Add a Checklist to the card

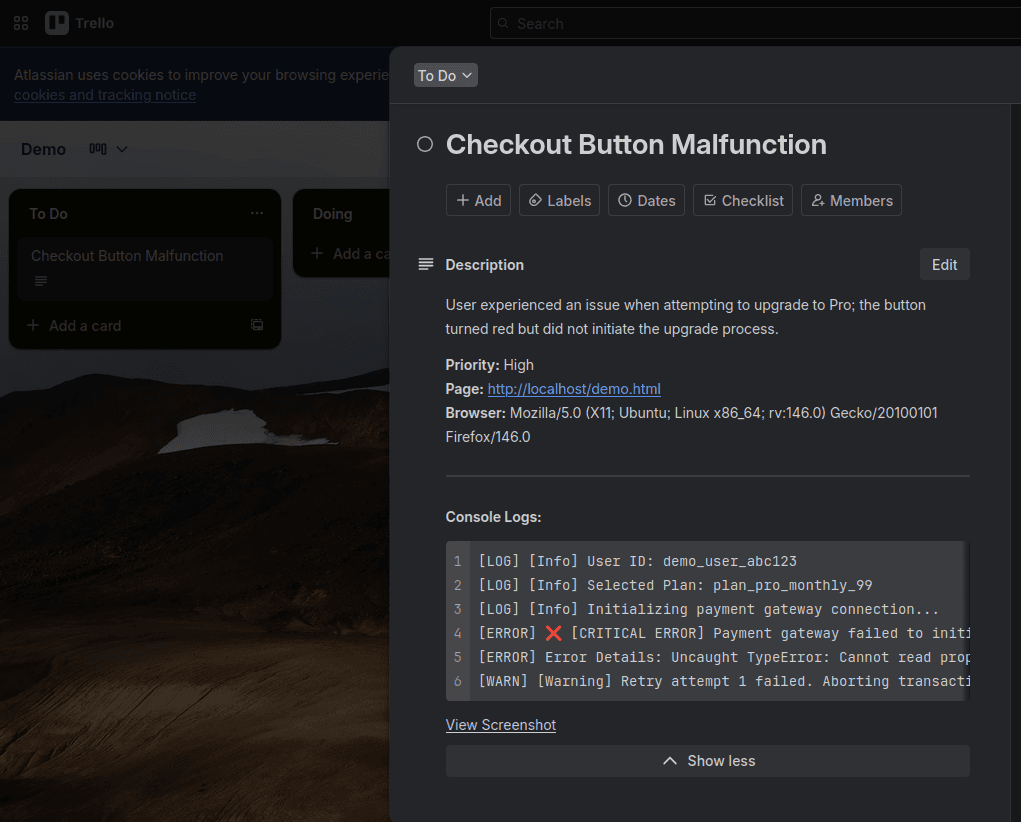(742, 200)
